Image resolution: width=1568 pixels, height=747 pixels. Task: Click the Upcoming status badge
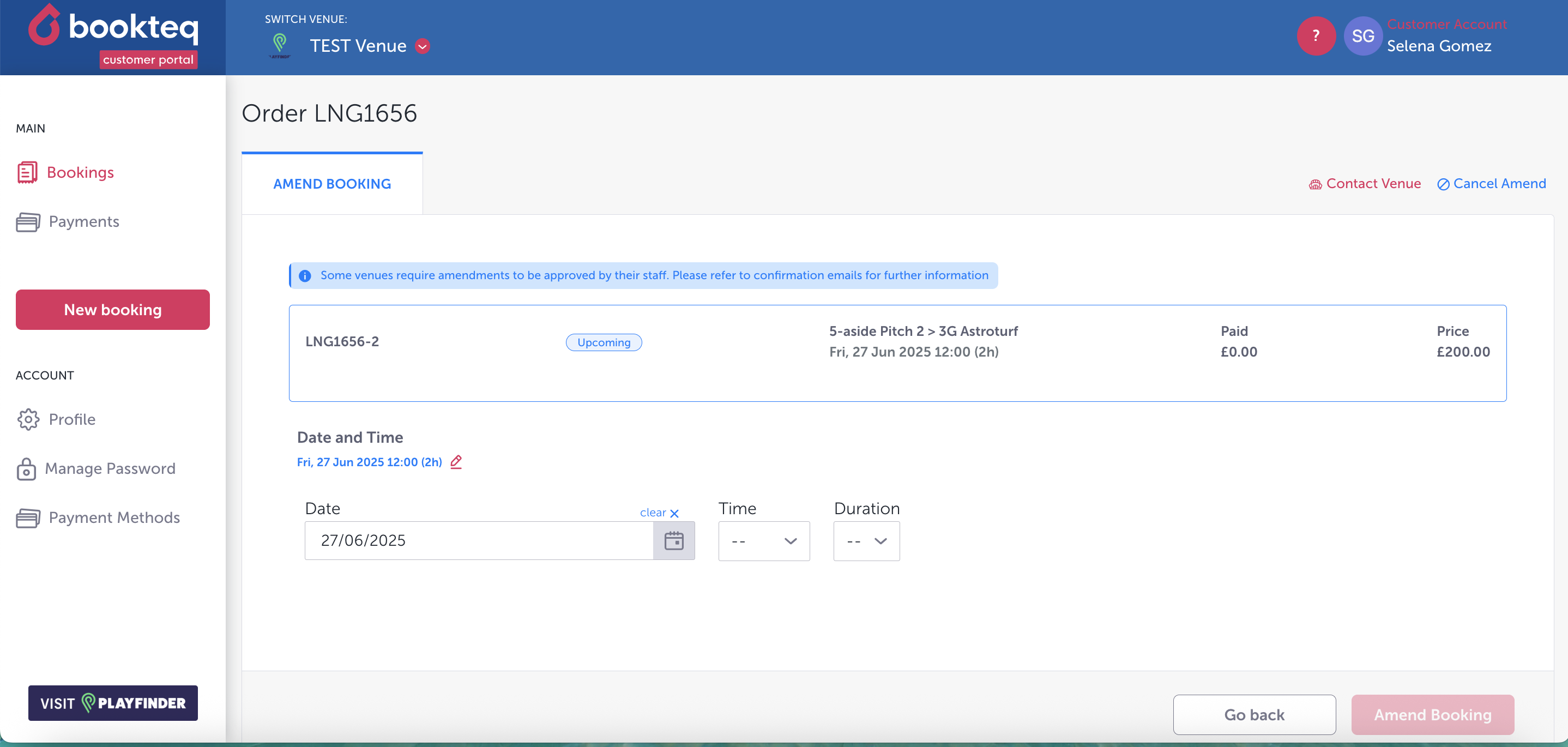pos(604,342)
